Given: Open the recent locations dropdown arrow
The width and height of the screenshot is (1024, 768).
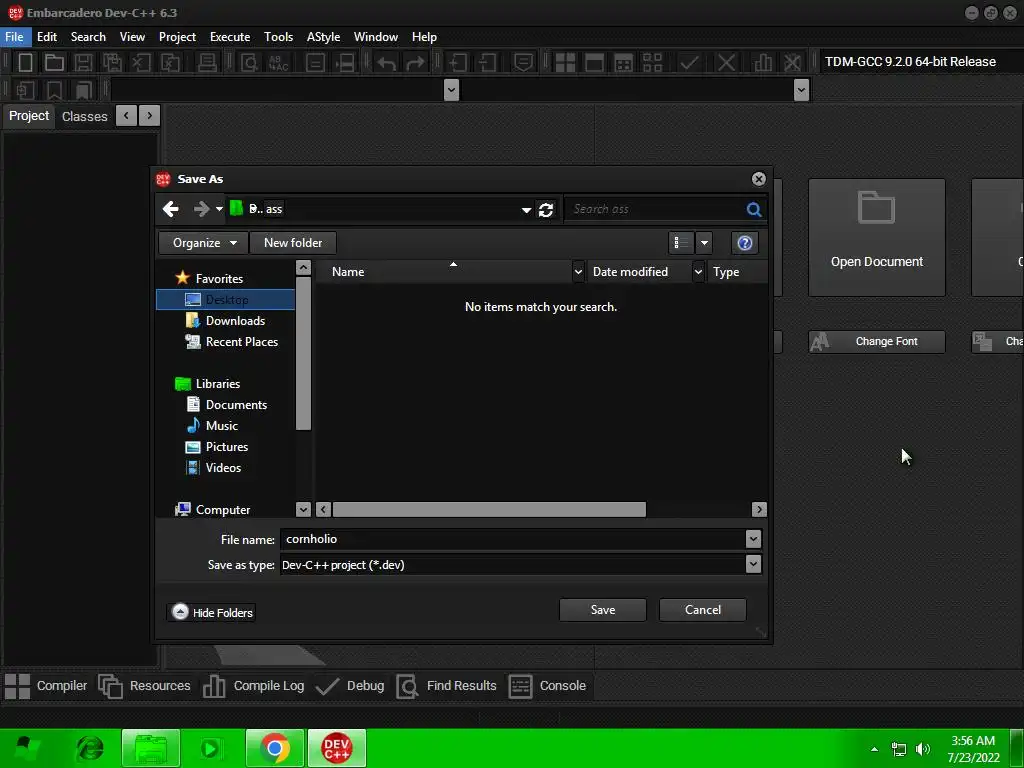Looking at the screenshot, I should [x=219, y=209].
